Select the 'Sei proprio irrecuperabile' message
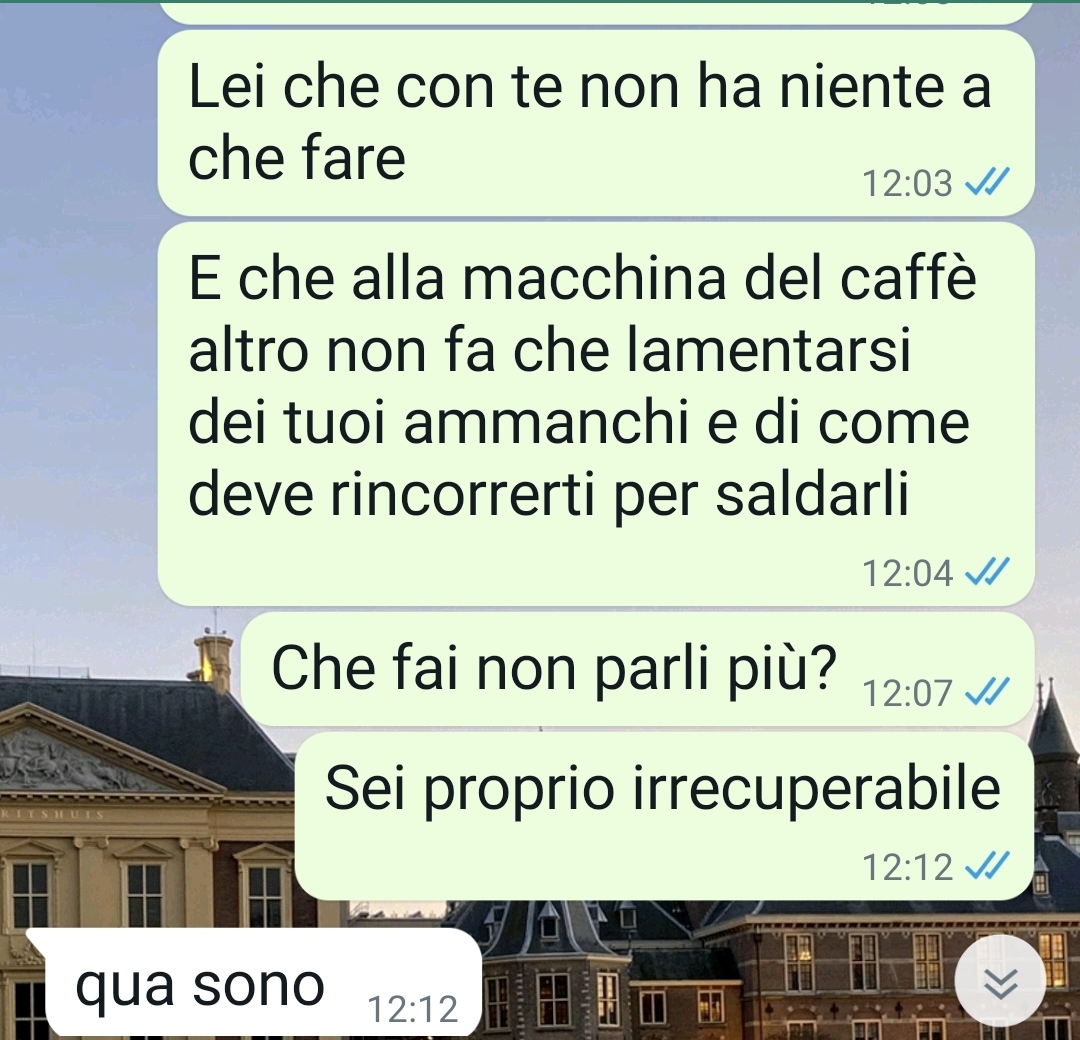 pos(664,816)
